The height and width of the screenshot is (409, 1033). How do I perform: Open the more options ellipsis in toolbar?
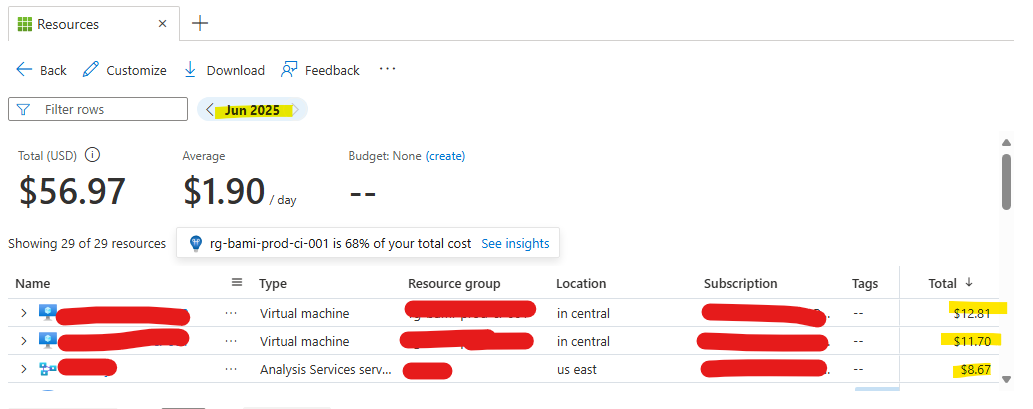click(x=387, y=68)
